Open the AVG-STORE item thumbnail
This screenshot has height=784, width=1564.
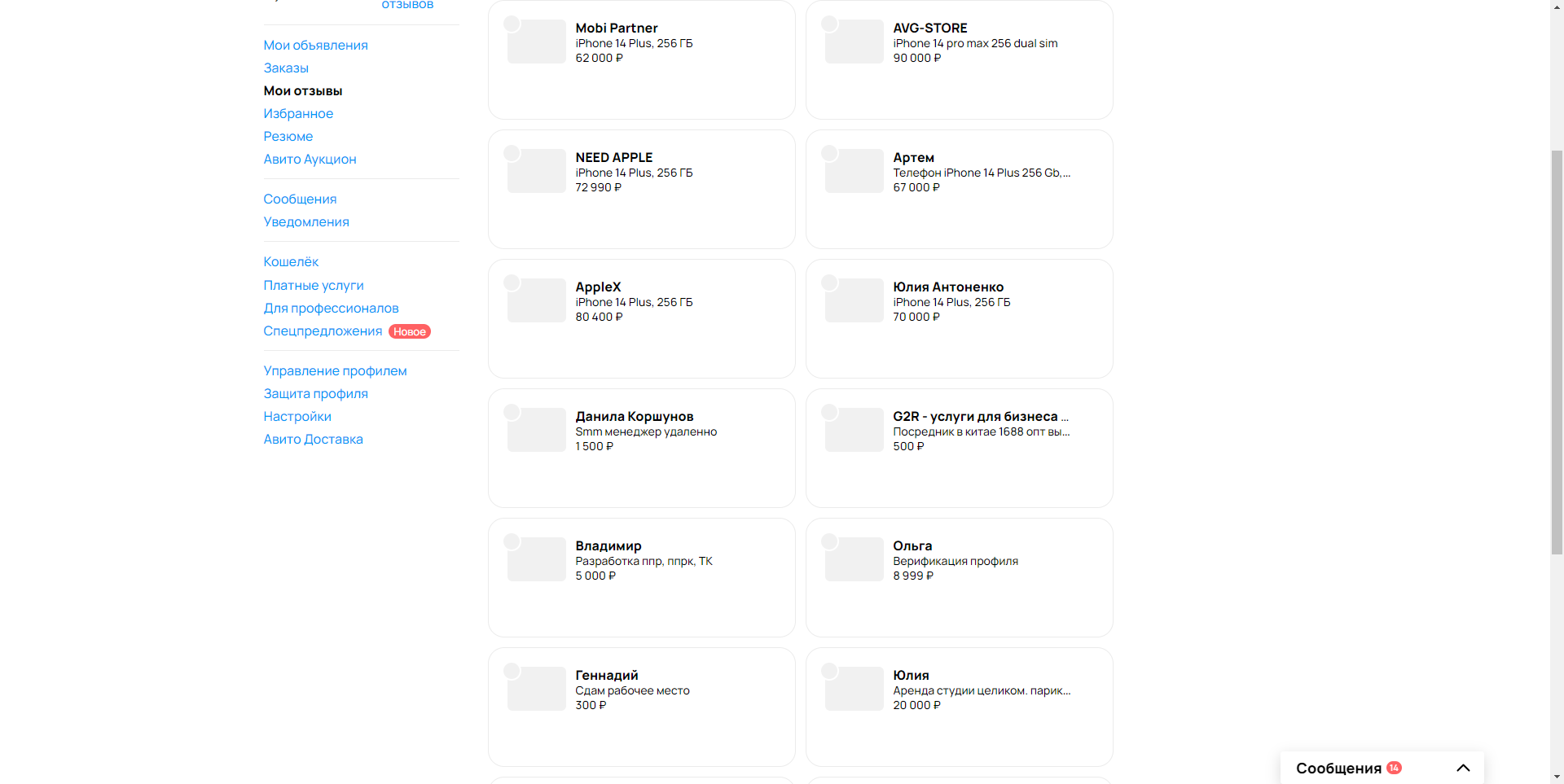point(854,42)
